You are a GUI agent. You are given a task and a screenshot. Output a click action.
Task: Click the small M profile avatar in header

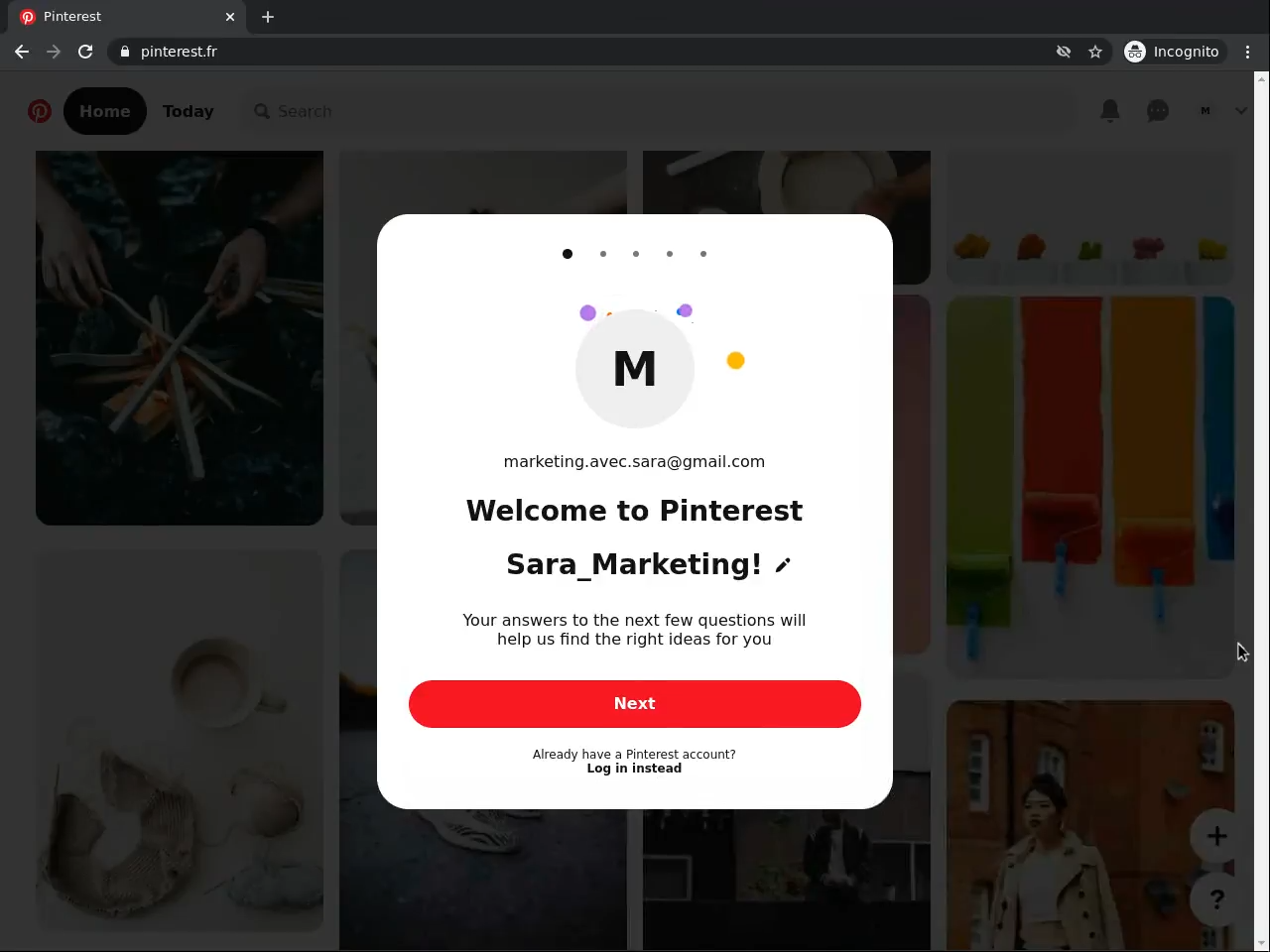(1206, 111)
